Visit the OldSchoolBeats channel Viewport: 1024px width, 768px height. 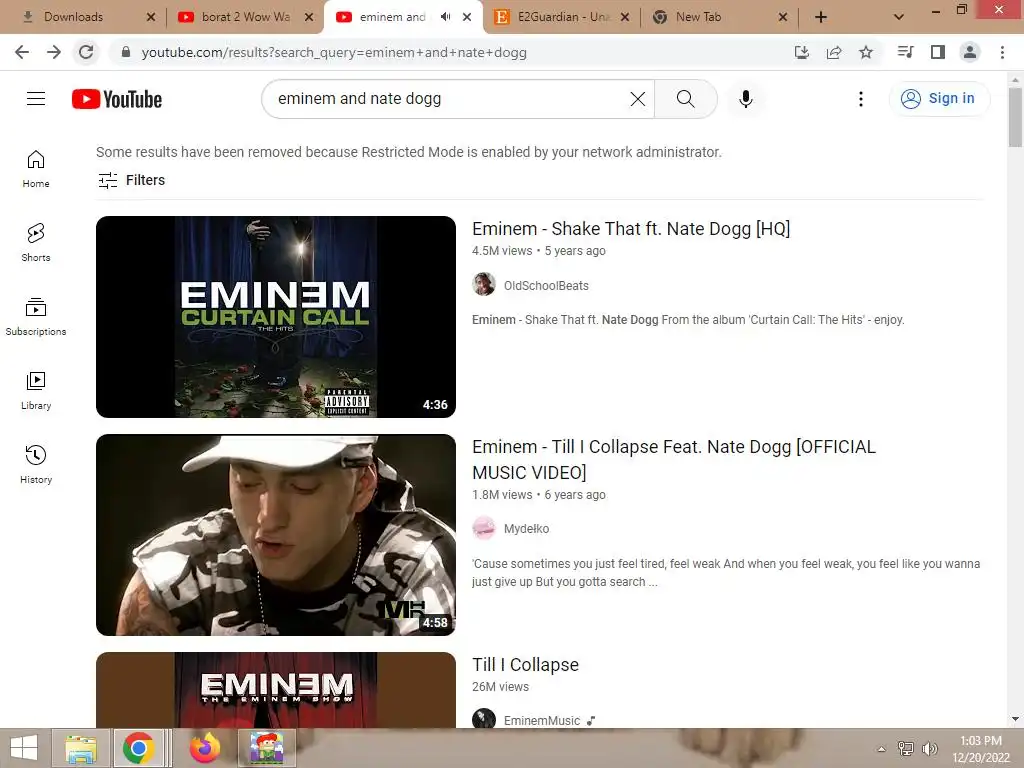[x=546, y=285]
